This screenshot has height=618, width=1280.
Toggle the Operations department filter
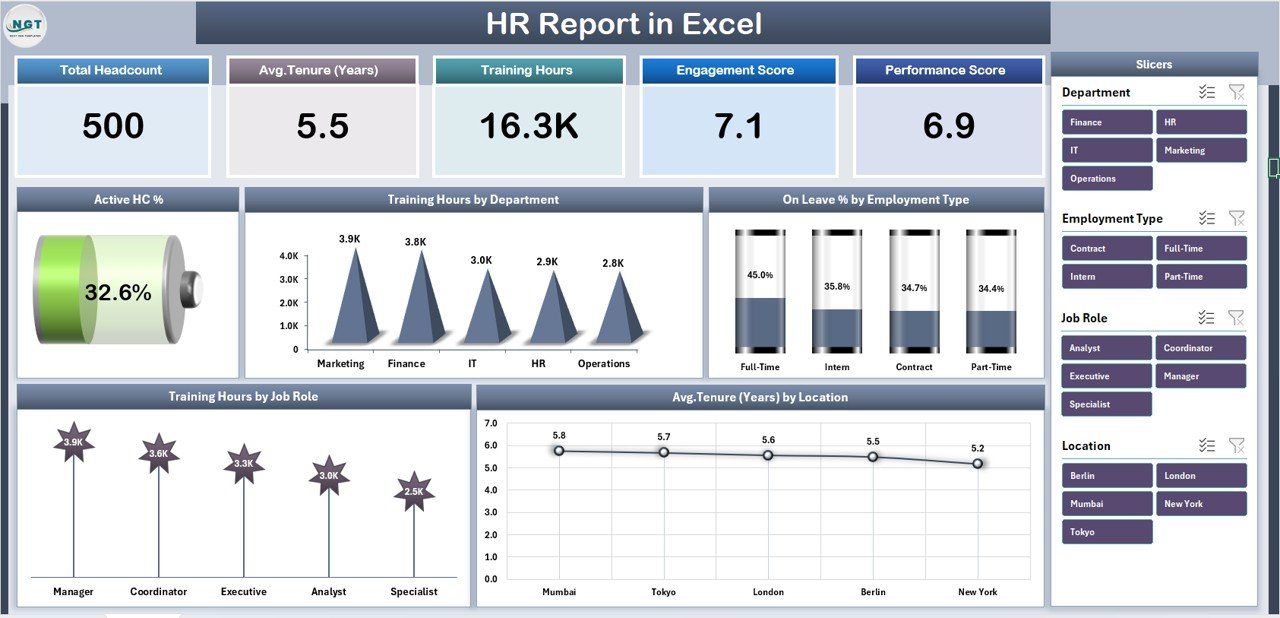point(1106,177)
